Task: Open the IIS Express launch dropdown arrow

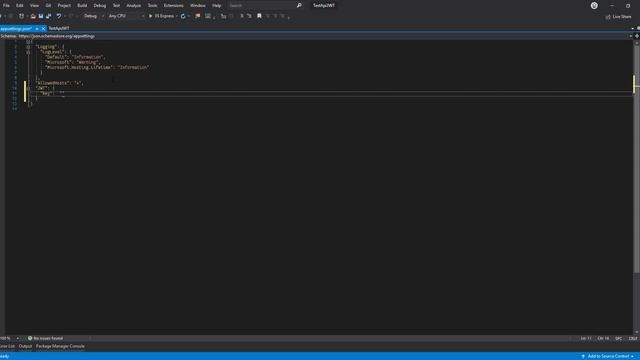Action: [x=177, y=16]
